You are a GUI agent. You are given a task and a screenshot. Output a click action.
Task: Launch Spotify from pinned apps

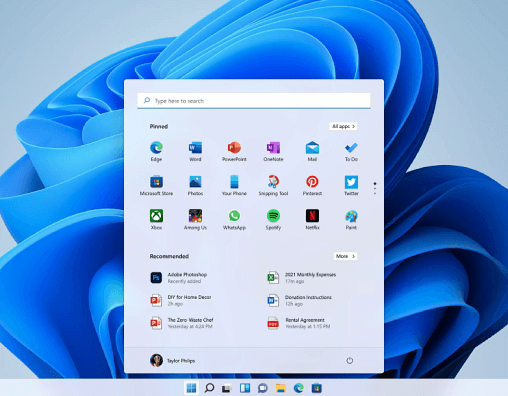(273, 219)
